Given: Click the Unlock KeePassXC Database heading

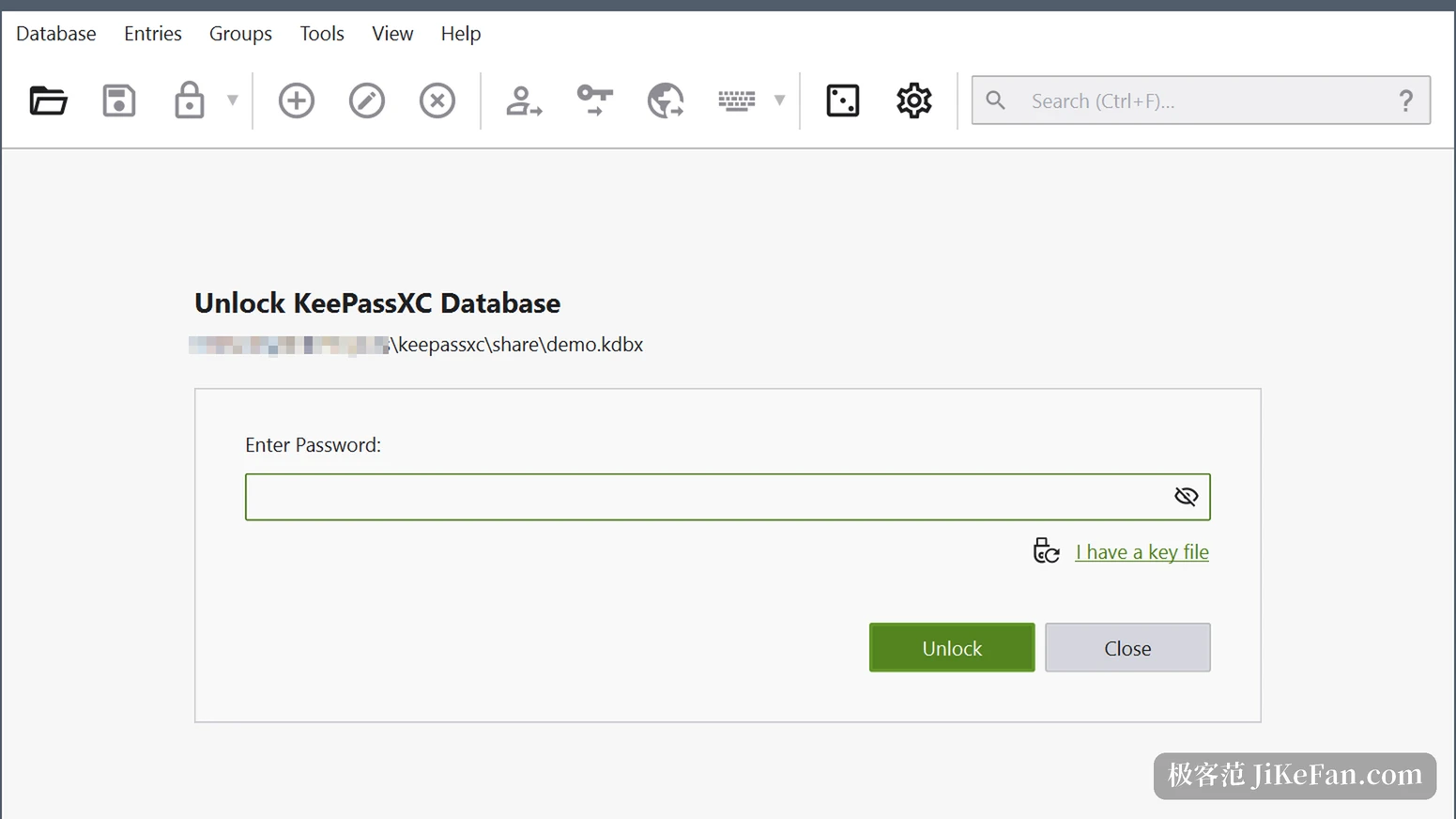Looking at the screenshot, I should [377, 303].
